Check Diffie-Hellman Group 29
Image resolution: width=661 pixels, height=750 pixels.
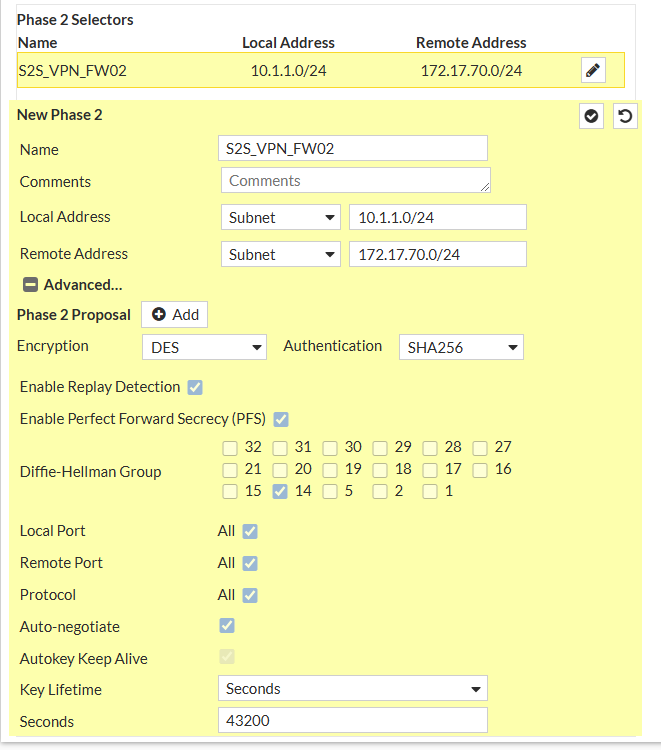[380, 448]
